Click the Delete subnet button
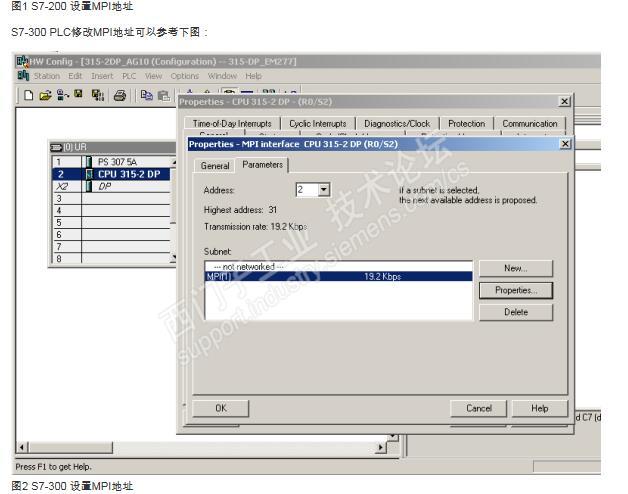Screen dimensions: 628x494 (516, 312)
